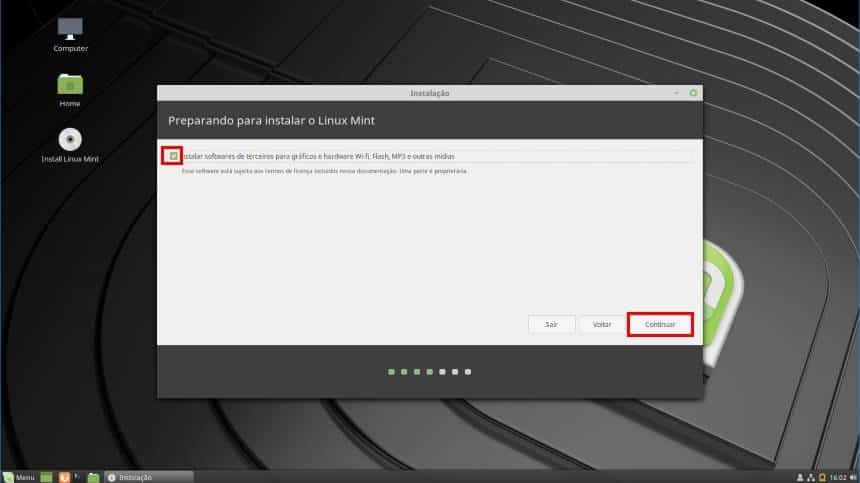
Task: Toggle the third-party software install checkbox
Action: click(173, 156)
